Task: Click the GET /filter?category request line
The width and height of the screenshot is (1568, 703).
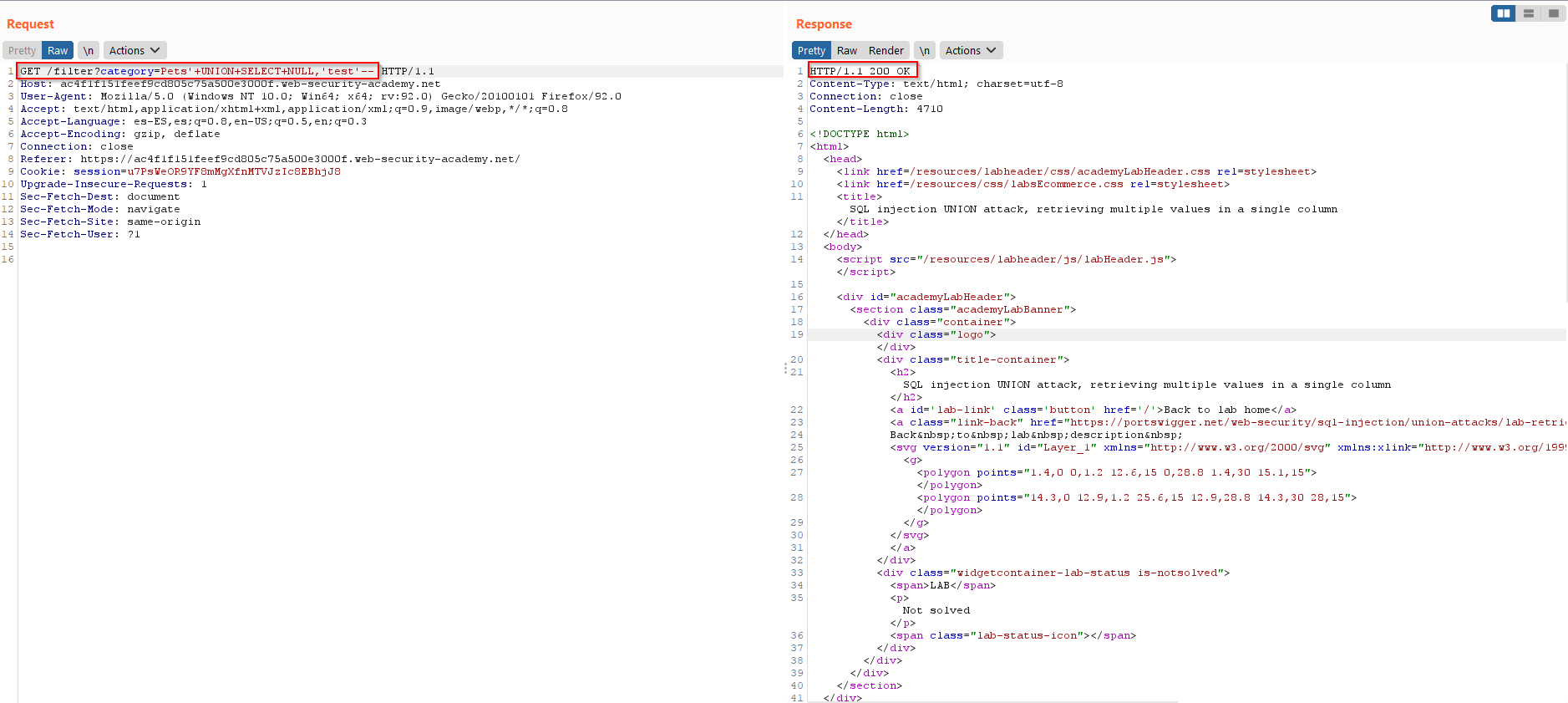Action: coord(227,71)
